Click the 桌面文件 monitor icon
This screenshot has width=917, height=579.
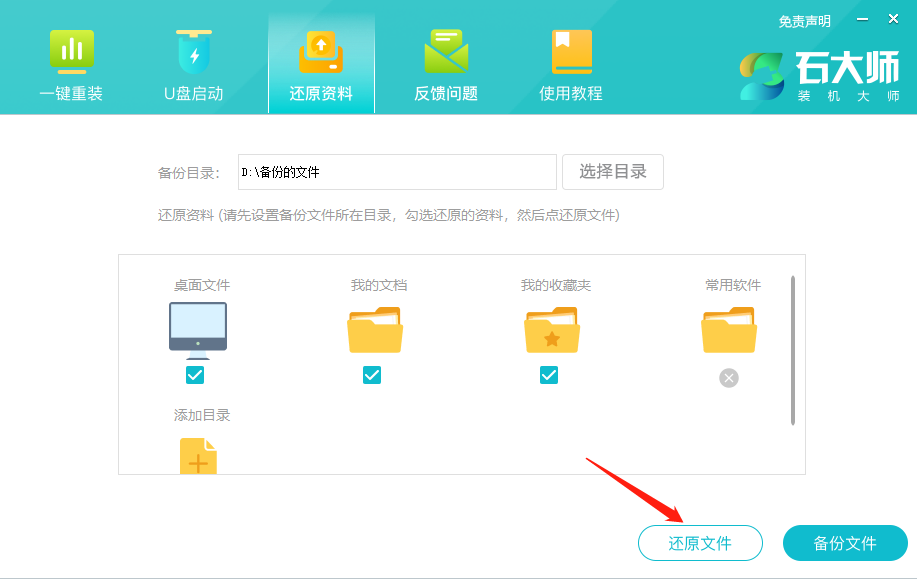pos(197,330)
